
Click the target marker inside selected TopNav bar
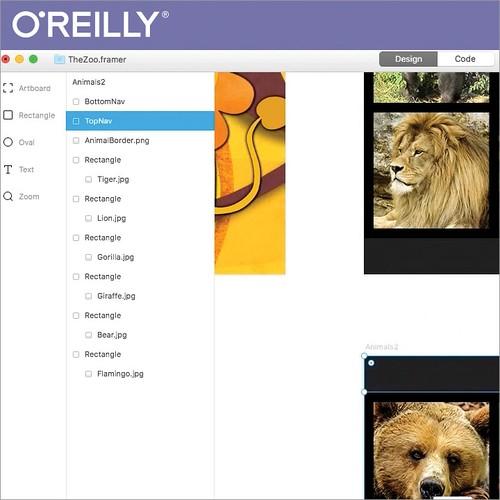(x=371, y=363)
